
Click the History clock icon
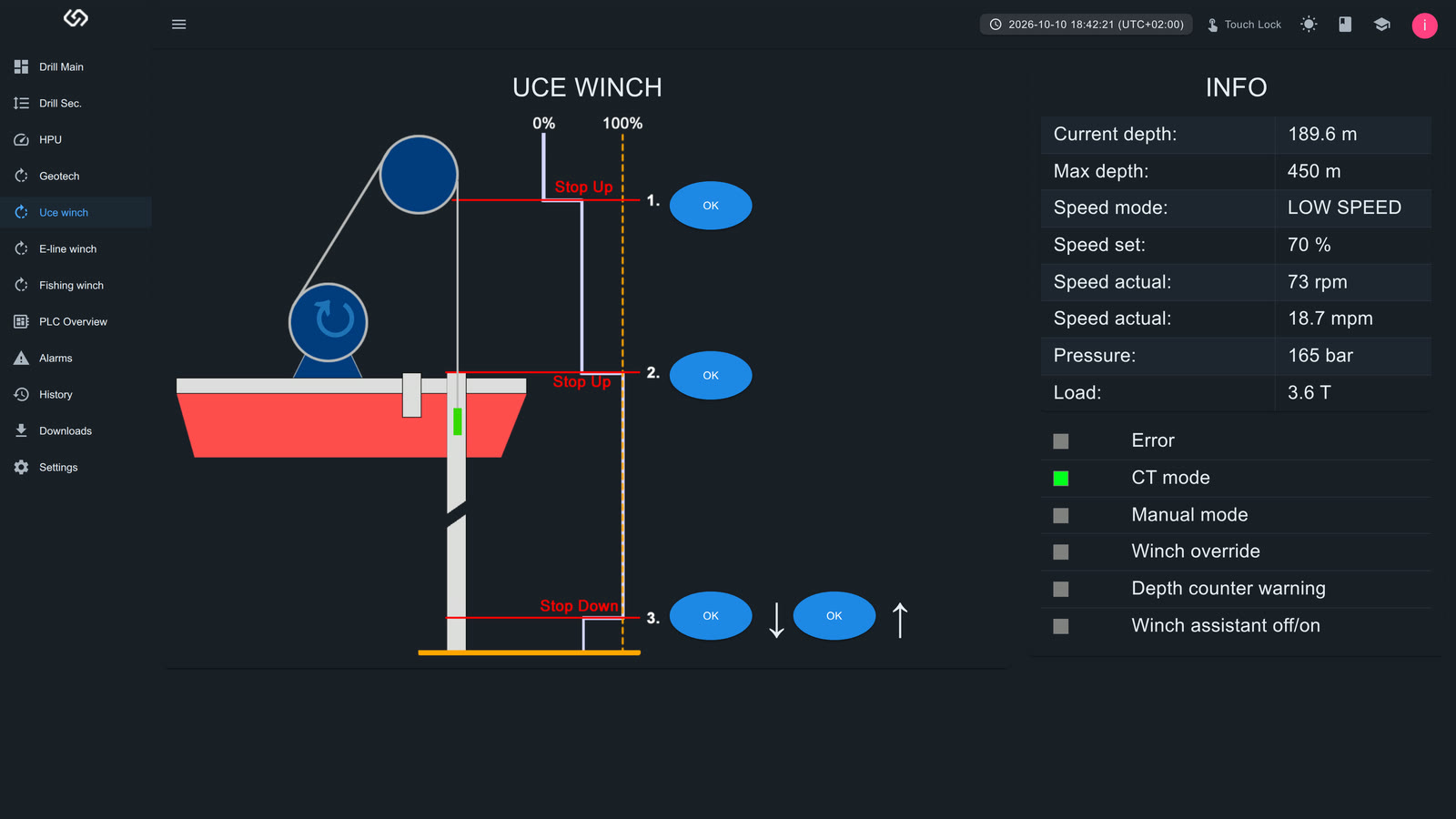pos(21,394)
